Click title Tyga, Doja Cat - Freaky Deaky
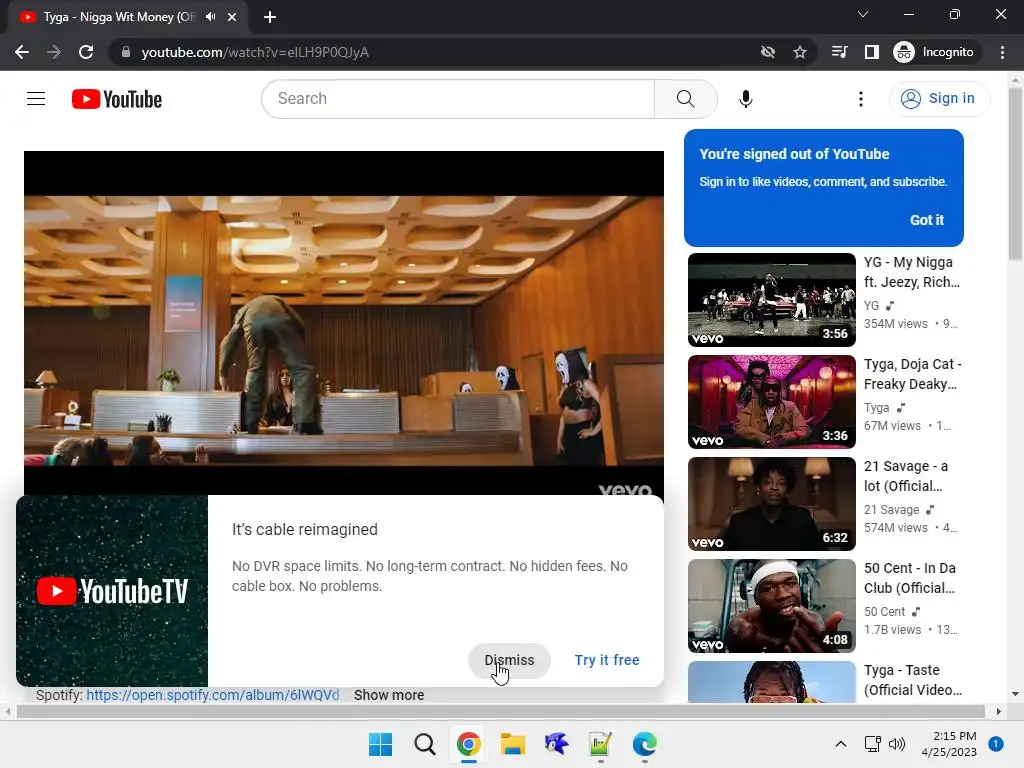This screenshot has height=768, width=1024. (x=912, y=374)
